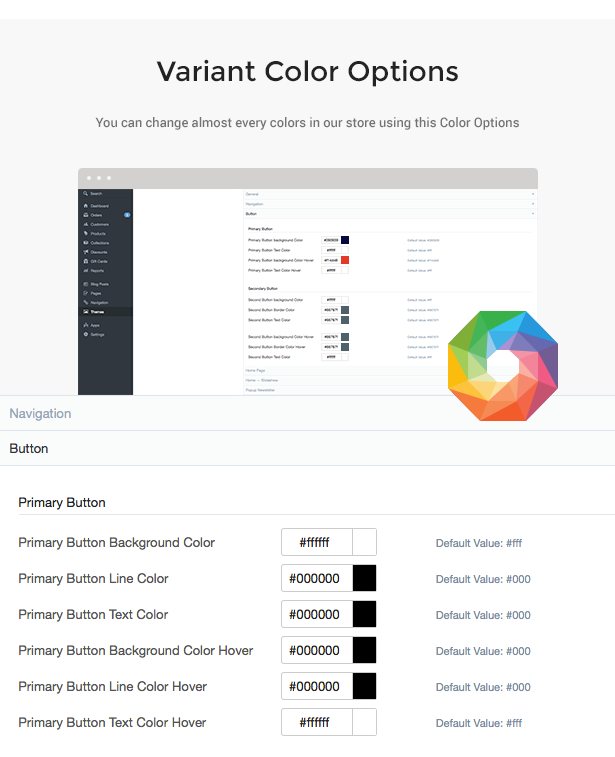Image resolution: width=615 pixels, height=757 pixels.
Task: Click the Primary Button Background Color swatch
Action: (364, 543)
